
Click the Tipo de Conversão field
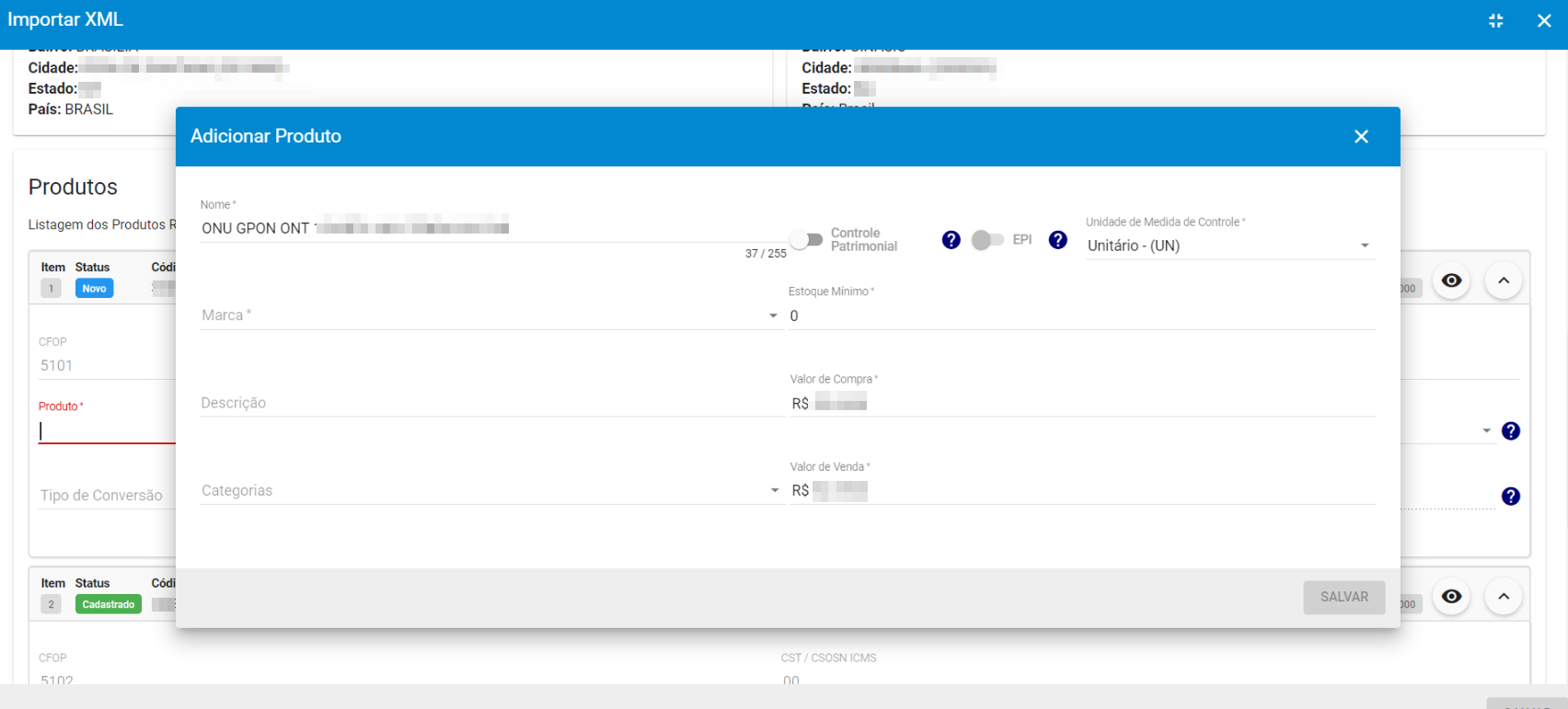(107, 496)
